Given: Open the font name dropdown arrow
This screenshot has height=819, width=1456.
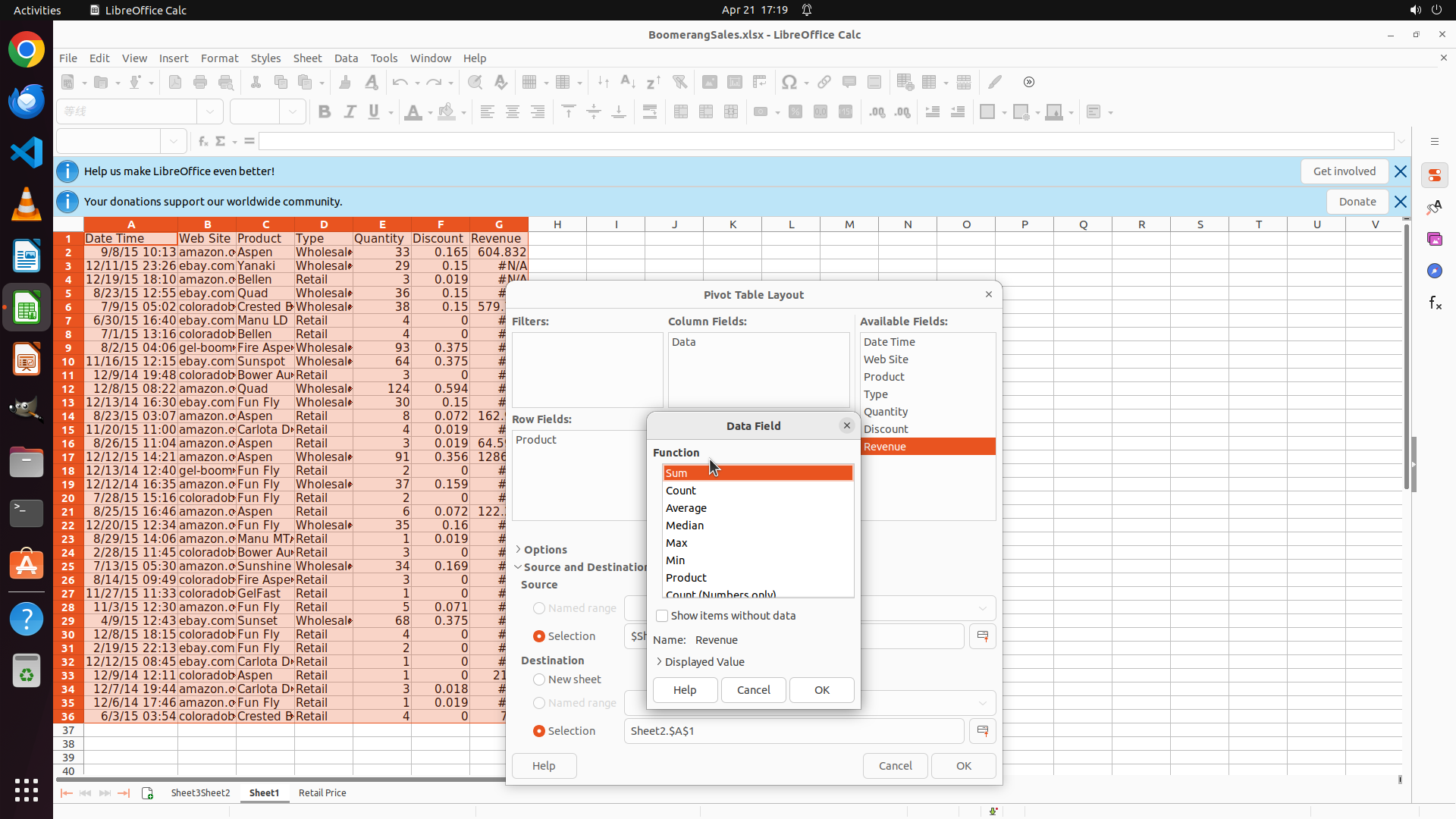Looking at the screenshot, I should click(210, 112).
